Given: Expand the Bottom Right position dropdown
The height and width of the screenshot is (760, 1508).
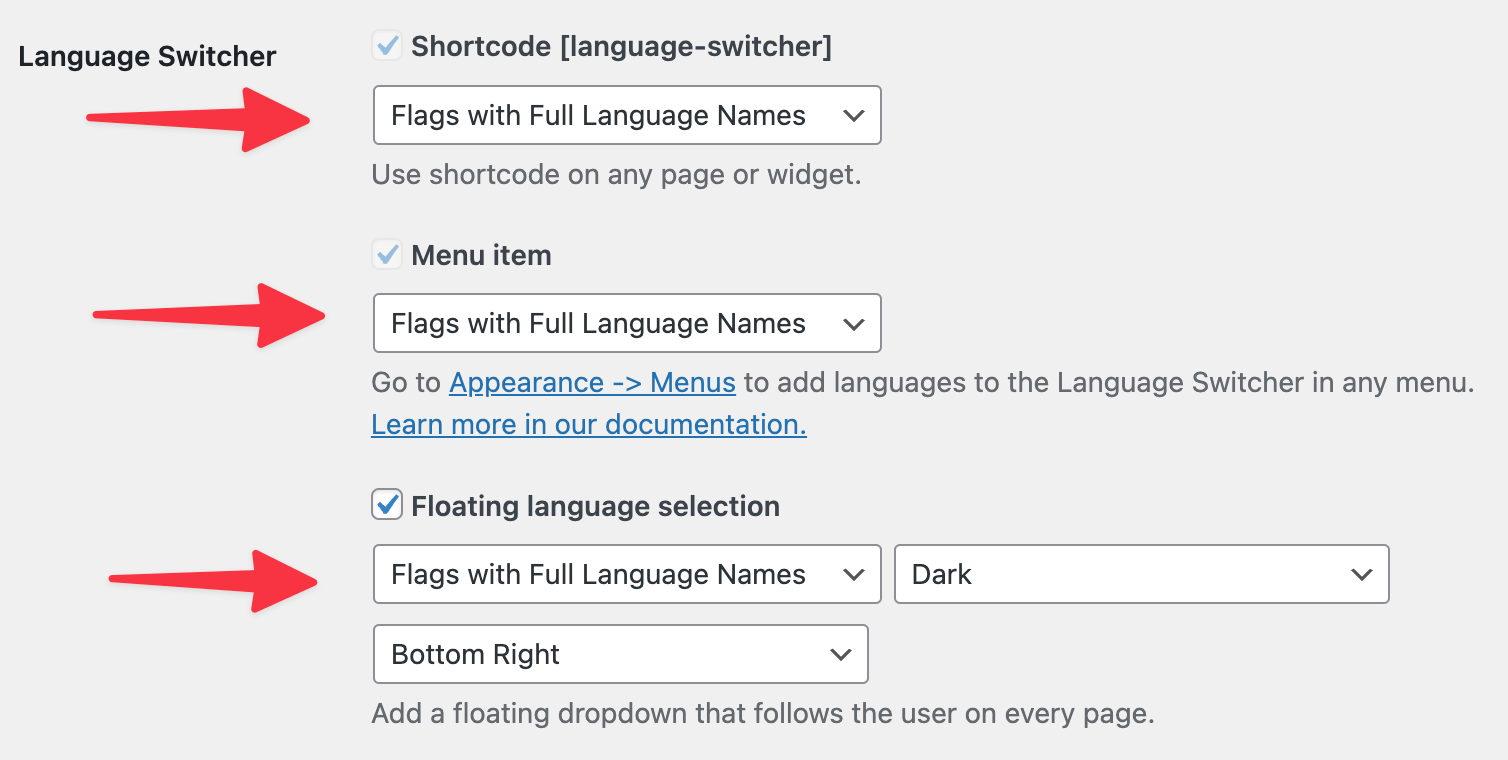Looking at the screenshot, I should pyautogui.click(x=620, y=654).
